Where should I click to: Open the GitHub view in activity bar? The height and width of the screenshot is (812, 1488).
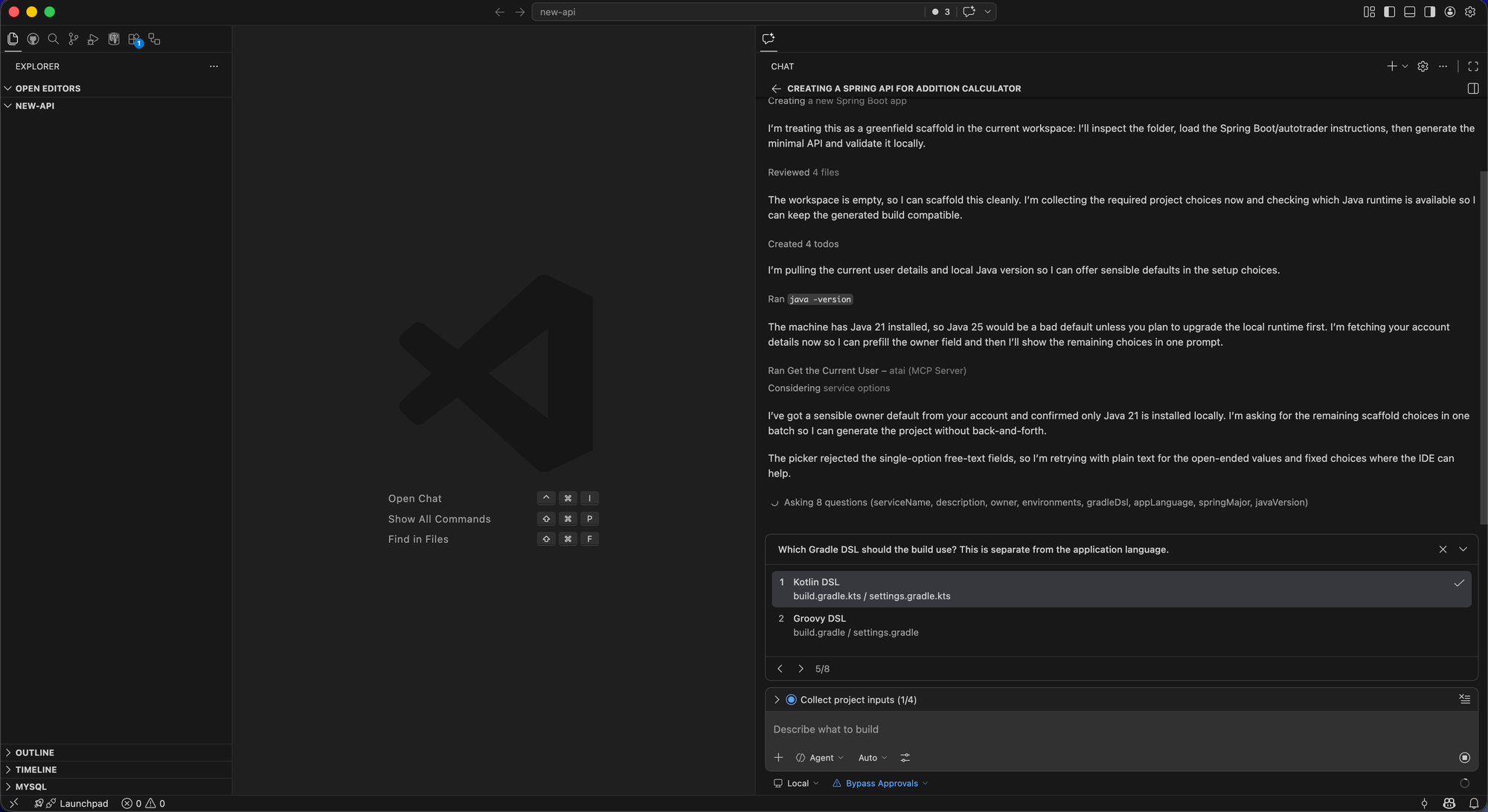click(33, 39)
